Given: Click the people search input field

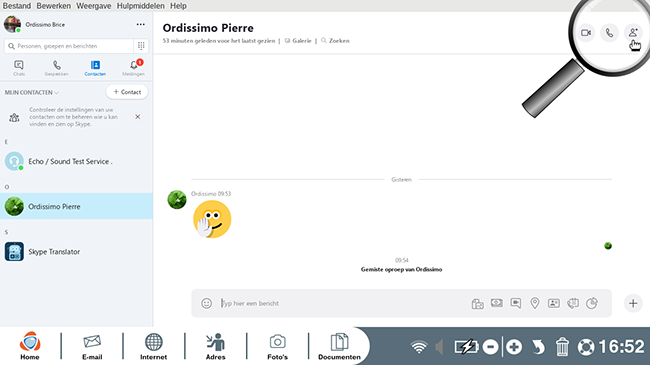Looking at the screenshot, I should (69, 46).
